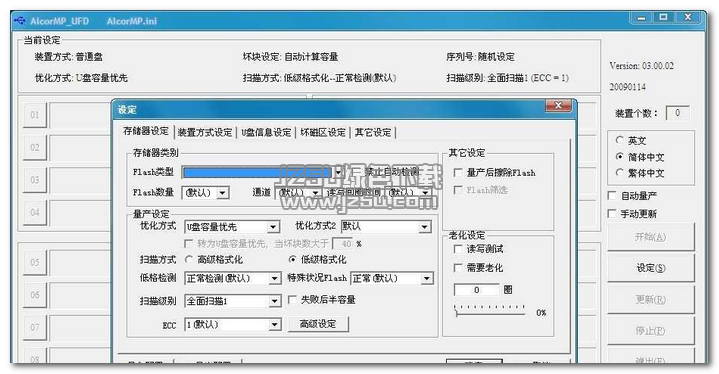The height and width of the screenshot is (374, 719).
Task: Click the Version: 03.00.02 text
Action: pyautogui.click(x=642, y=66)
